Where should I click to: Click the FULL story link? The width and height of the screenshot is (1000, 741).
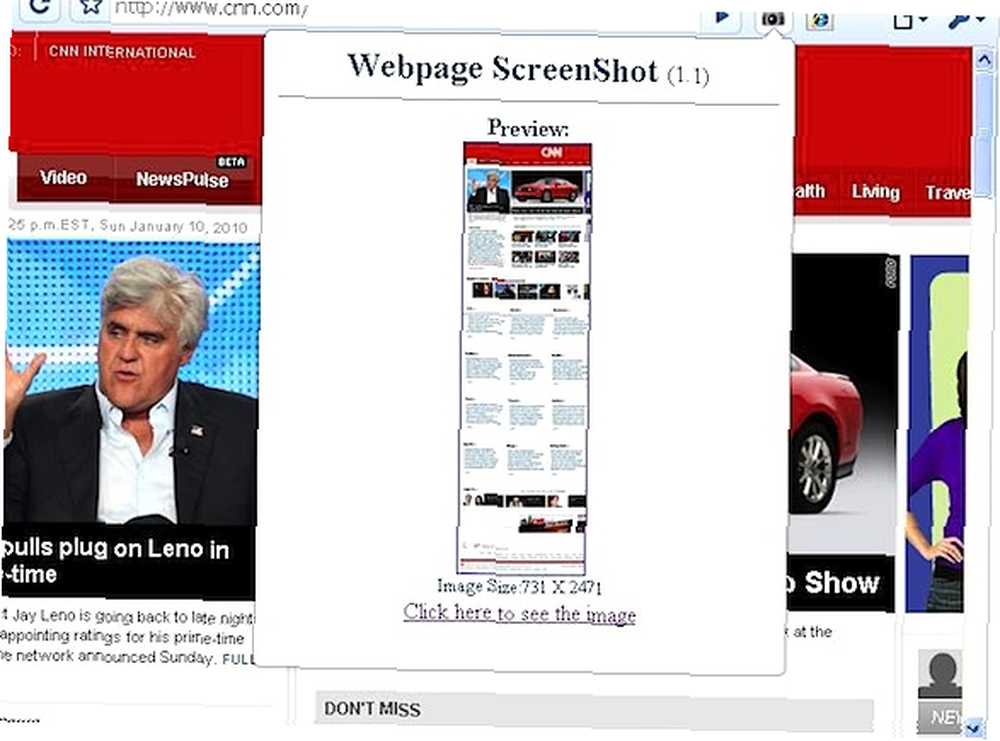[239, 659]
